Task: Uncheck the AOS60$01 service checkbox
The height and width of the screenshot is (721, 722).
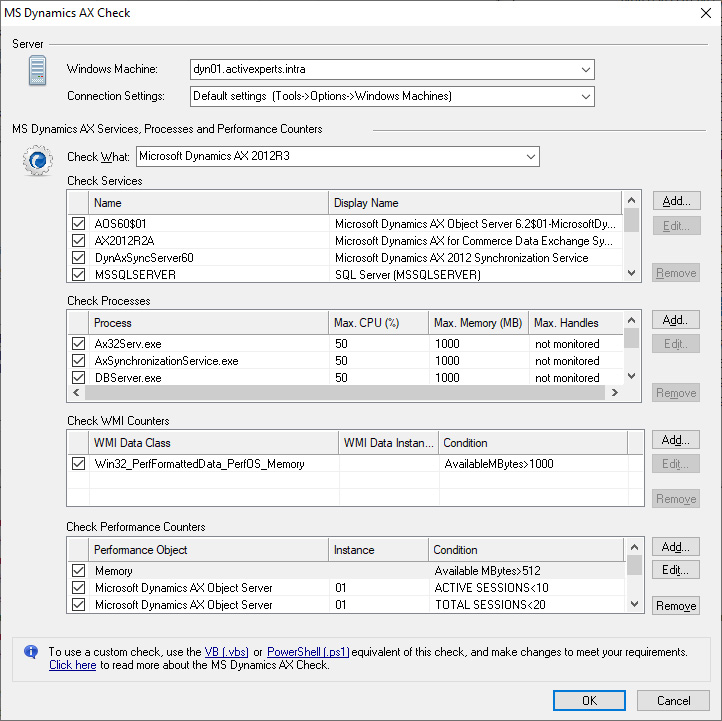Action: coord(78,224)
